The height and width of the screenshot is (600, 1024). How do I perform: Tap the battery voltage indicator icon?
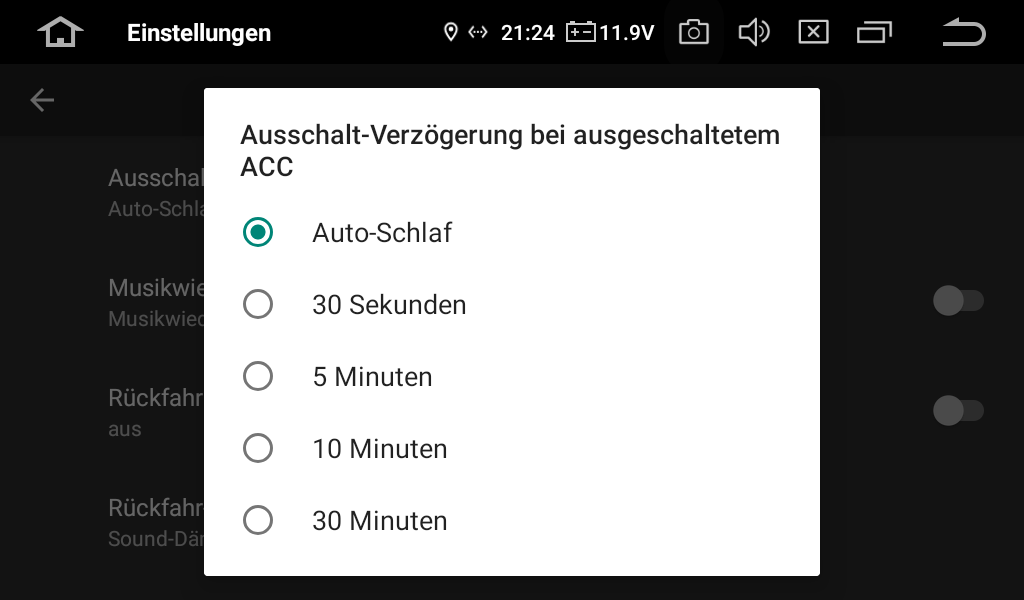tap(581, 32)
